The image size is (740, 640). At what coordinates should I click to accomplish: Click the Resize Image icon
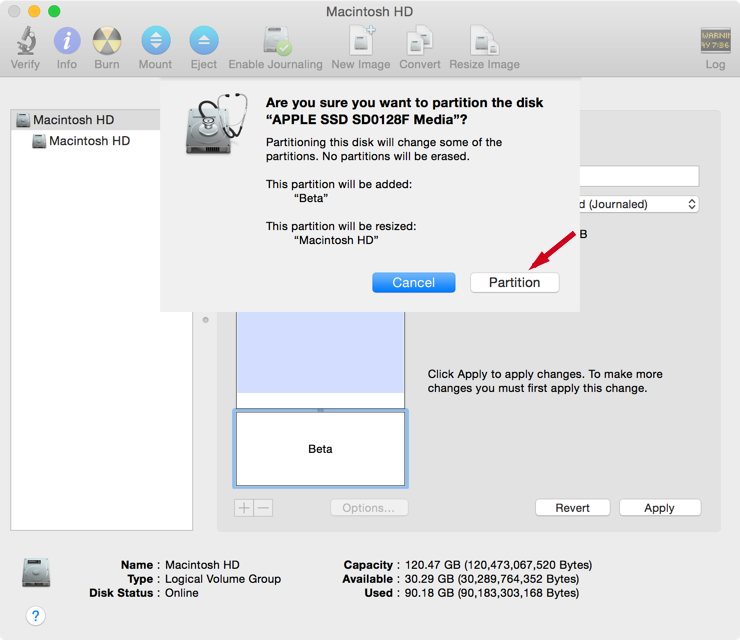(484, 41)
